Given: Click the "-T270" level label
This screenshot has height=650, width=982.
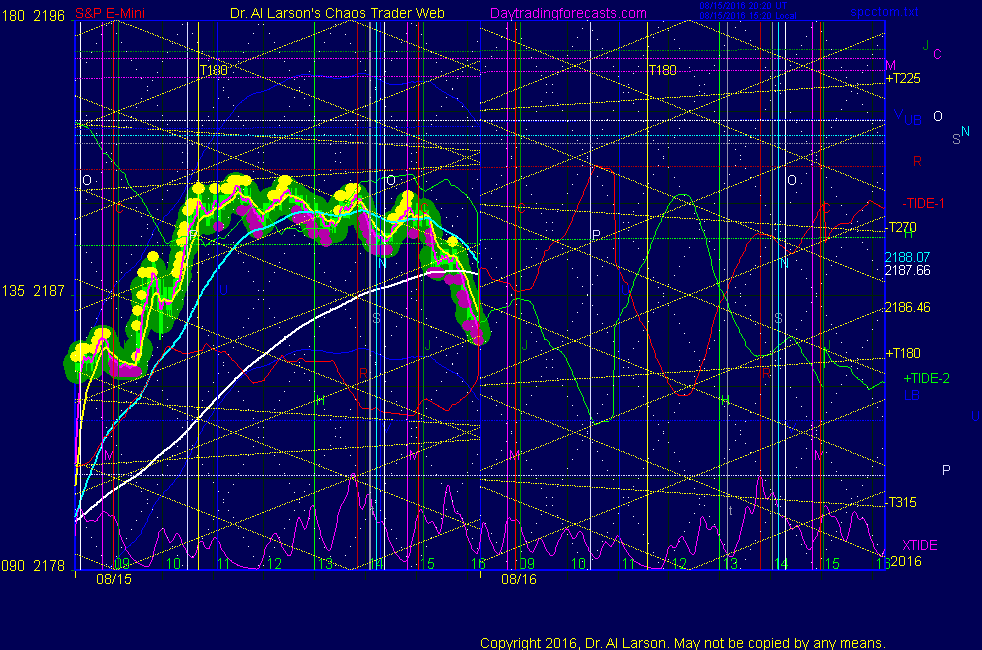Looking at the screenshot, I should (901, 227).
